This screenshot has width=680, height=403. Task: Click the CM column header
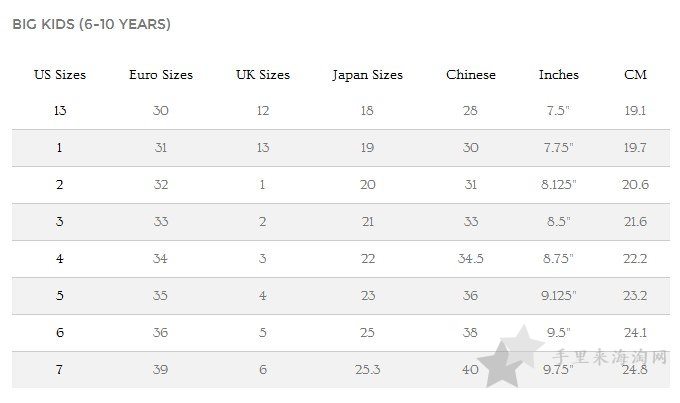click(635, 75)
